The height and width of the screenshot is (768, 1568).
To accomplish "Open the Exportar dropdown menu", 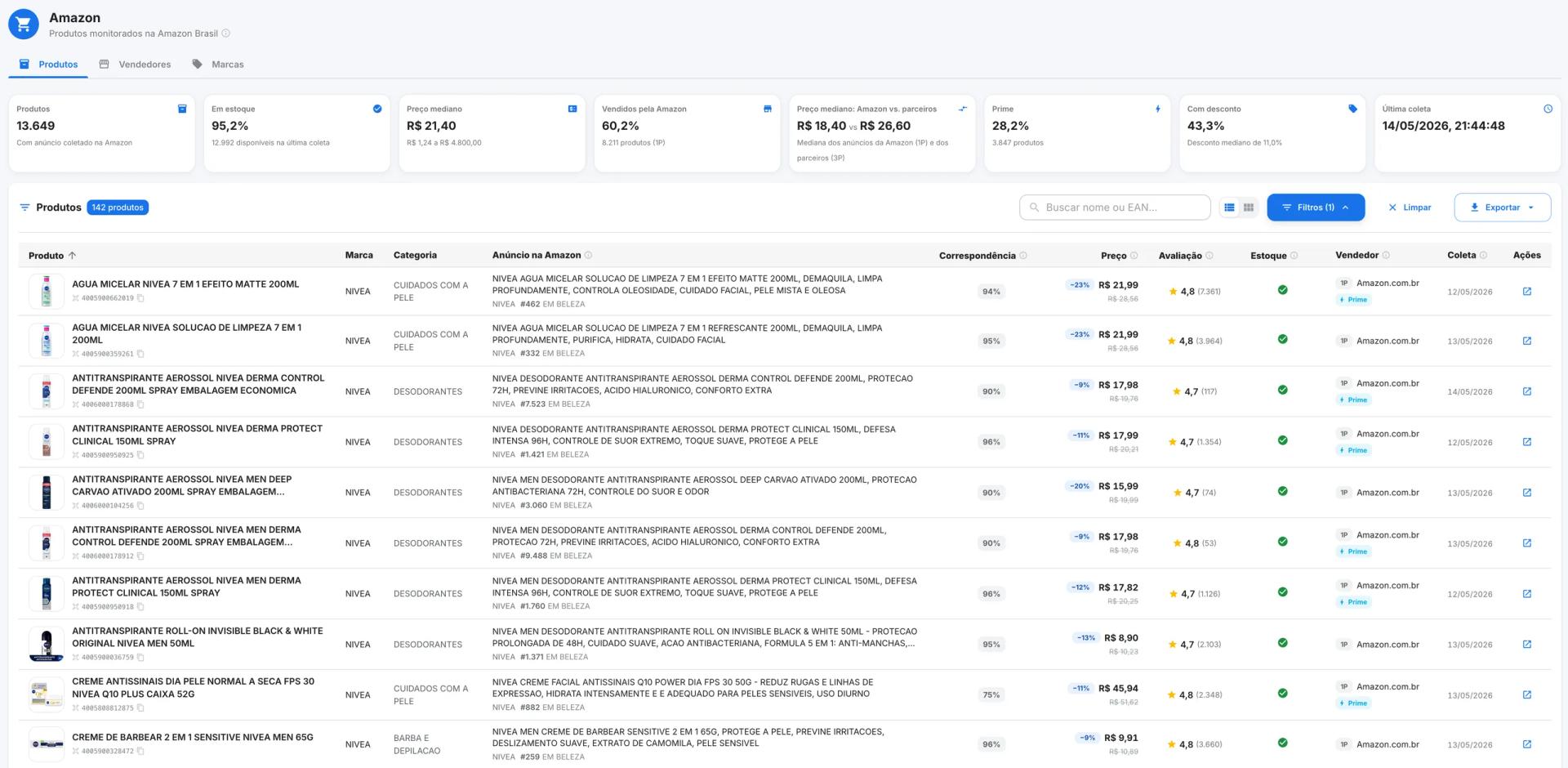I will 1502,208.
